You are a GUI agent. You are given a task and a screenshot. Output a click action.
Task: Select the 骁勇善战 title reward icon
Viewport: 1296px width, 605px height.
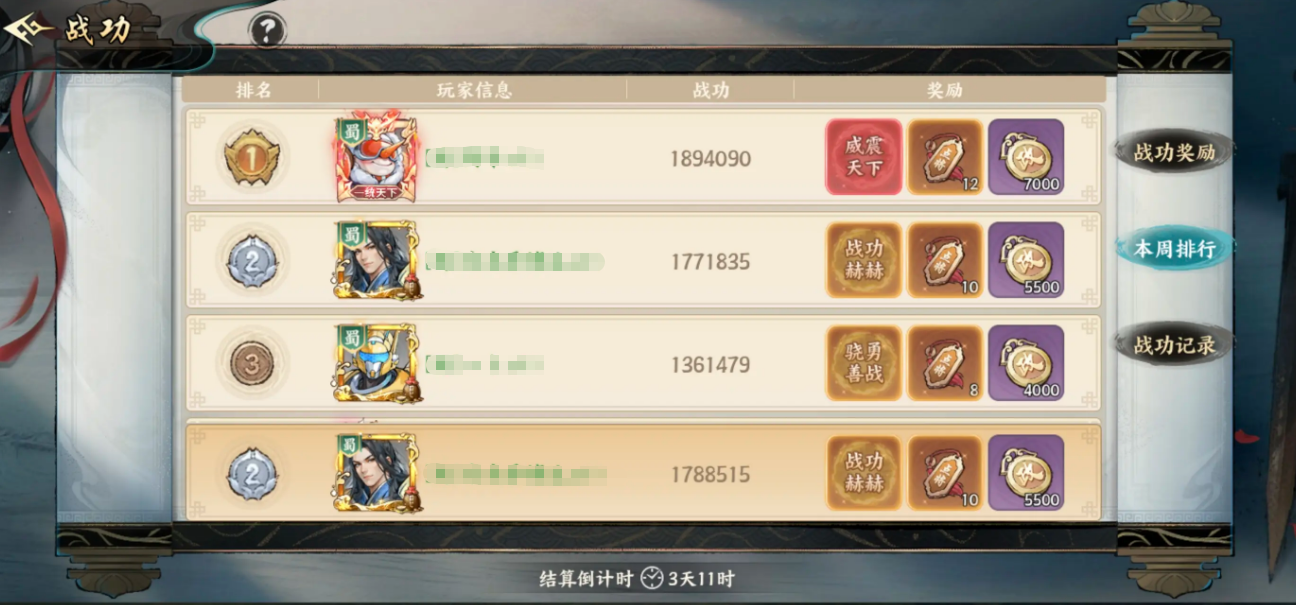864,363
